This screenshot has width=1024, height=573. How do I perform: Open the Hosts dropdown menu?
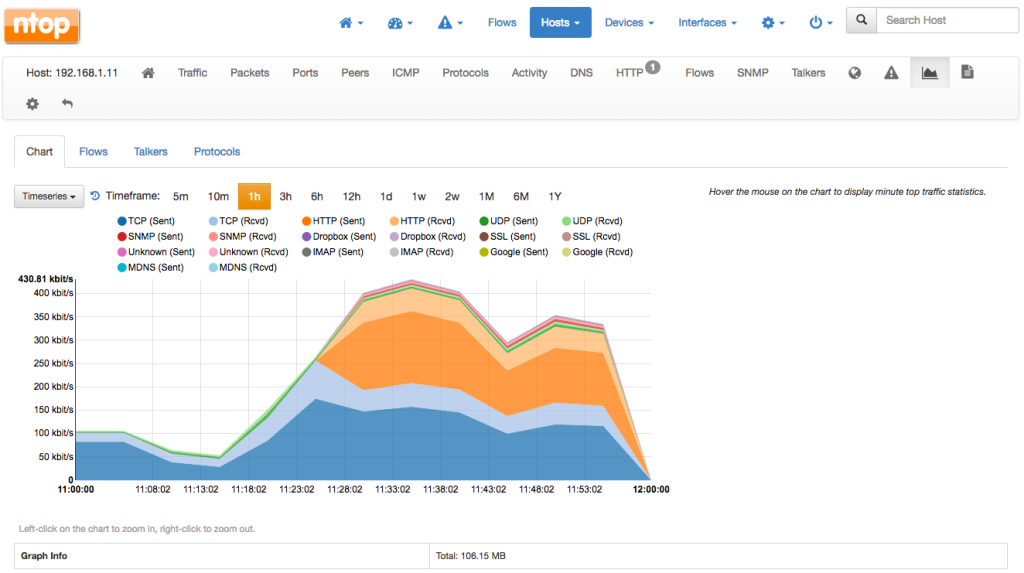560,22
